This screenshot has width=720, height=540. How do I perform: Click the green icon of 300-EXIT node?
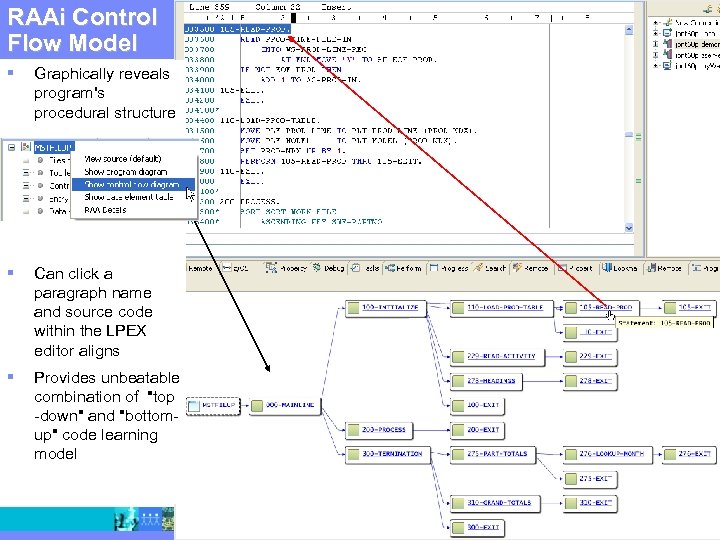click(x=458, y=528)
